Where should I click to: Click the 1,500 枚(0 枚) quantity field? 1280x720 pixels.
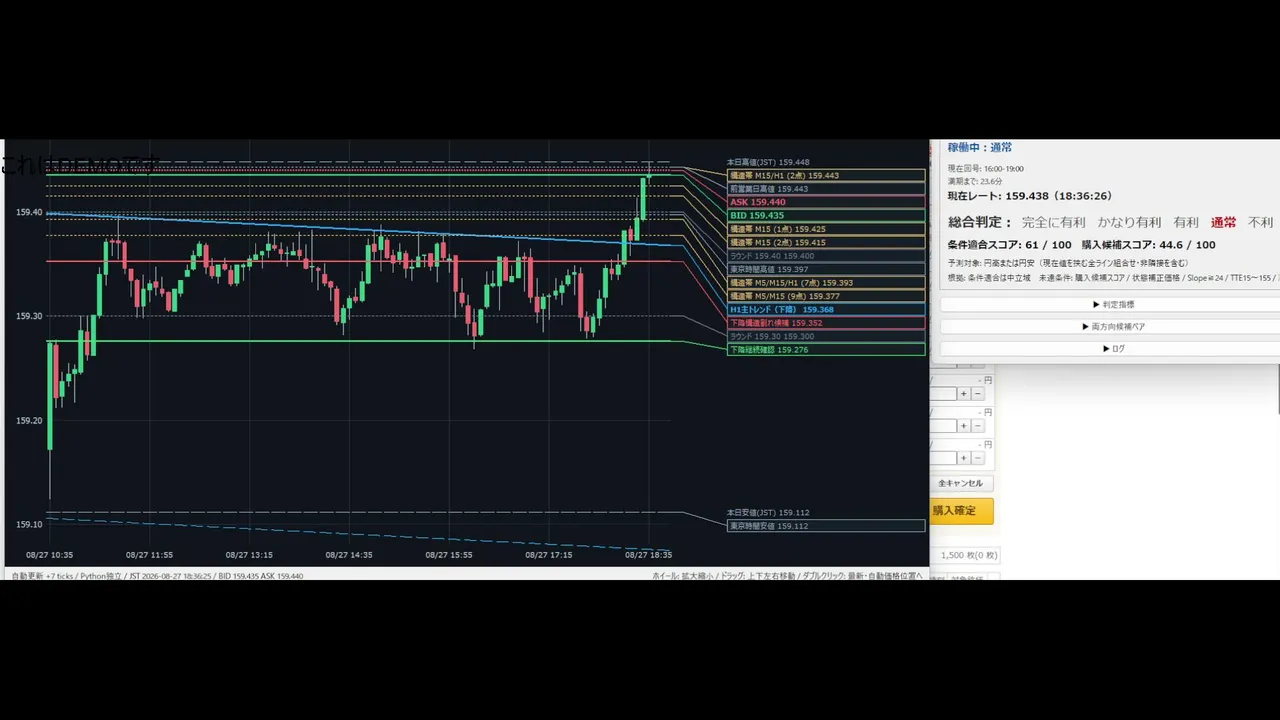pyautogui.click(x=965, y=555)
